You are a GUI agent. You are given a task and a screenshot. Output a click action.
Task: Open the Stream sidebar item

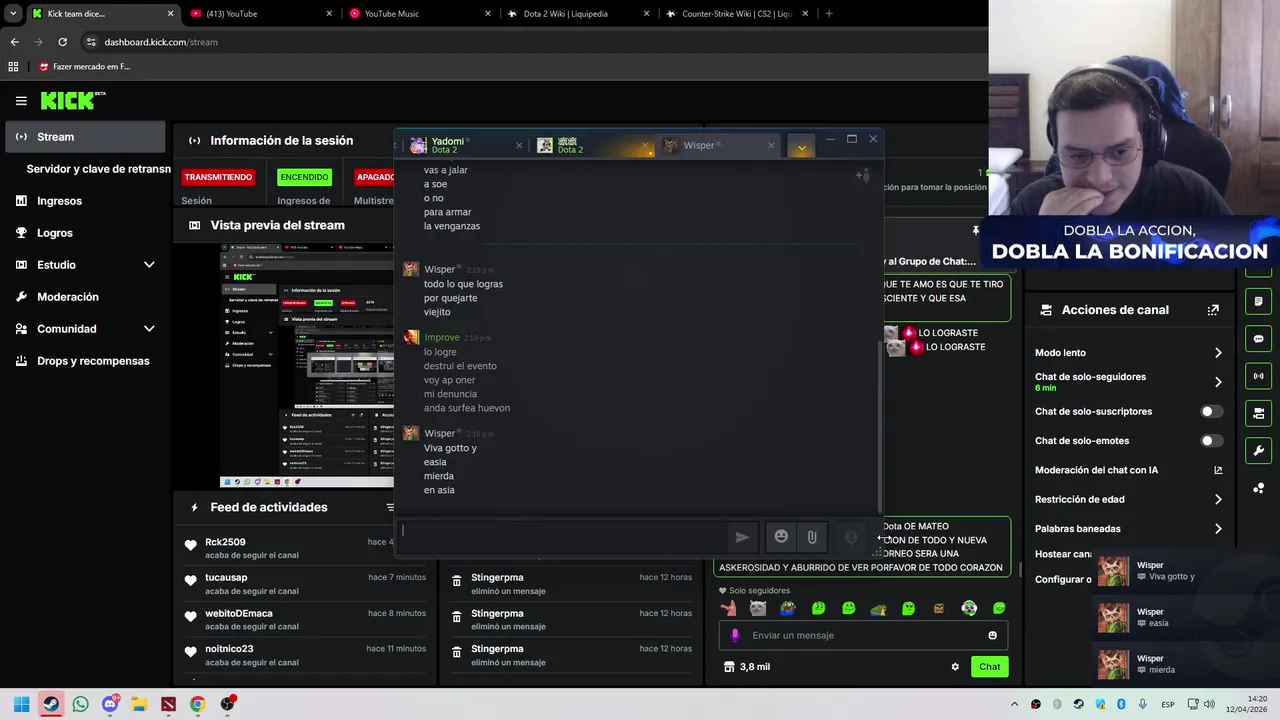click(x=85, y=137)
